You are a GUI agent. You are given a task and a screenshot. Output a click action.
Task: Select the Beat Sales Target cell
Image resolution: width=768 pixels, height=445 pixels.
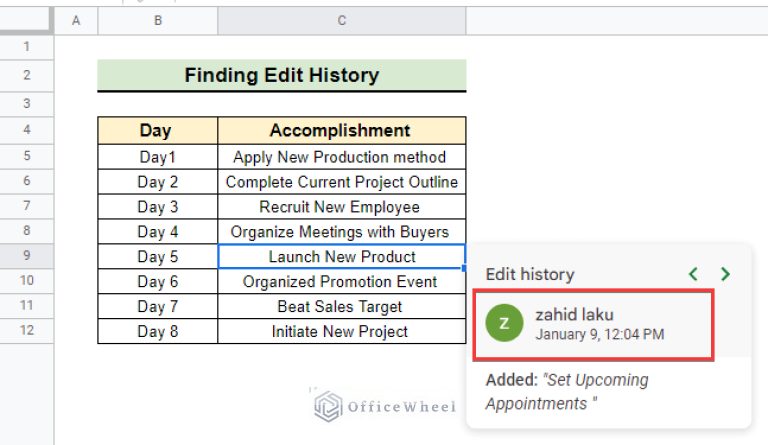pos(341,307)
